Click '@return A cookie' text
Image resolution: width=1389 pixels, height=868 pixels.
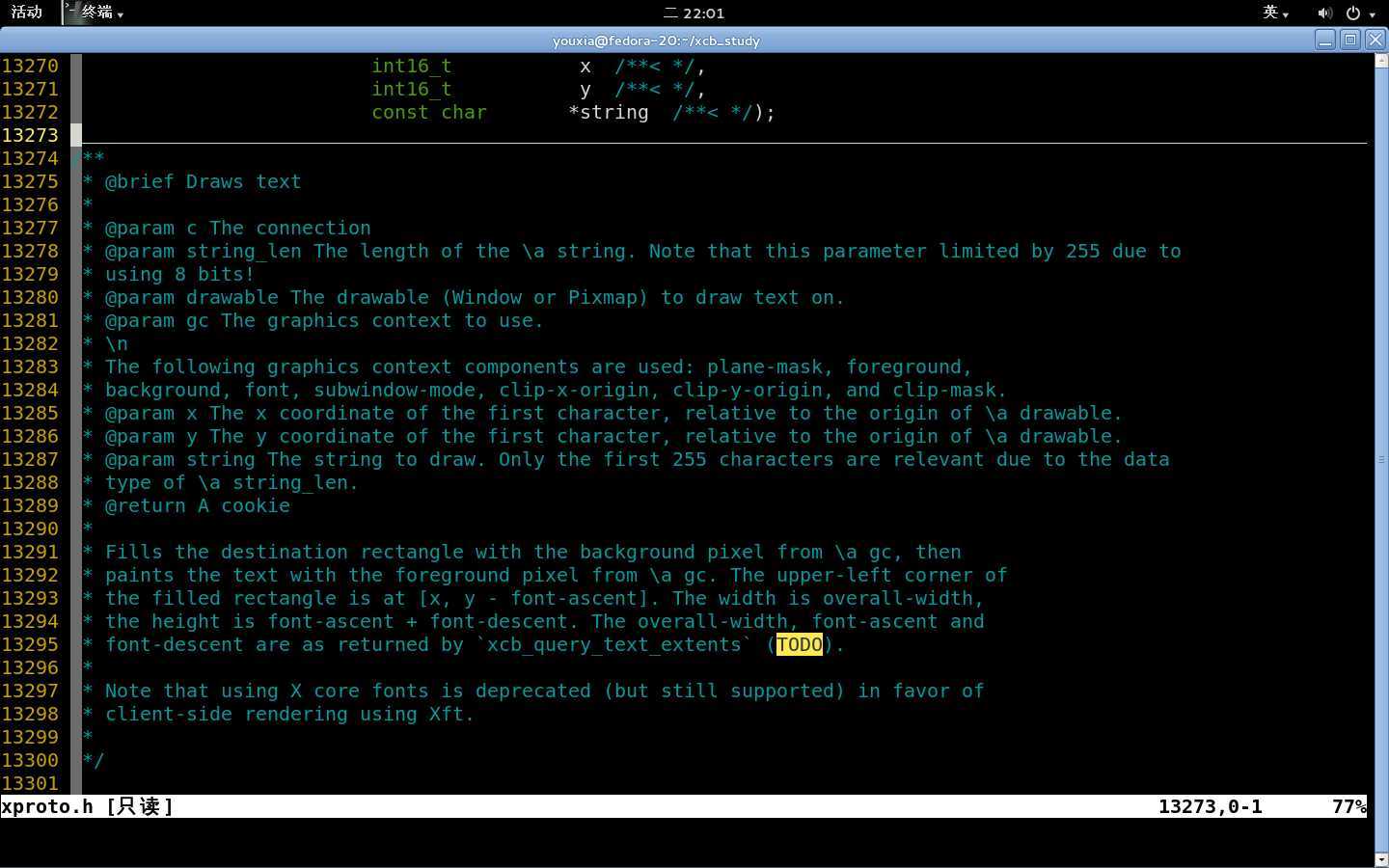[x=197, y=505]
